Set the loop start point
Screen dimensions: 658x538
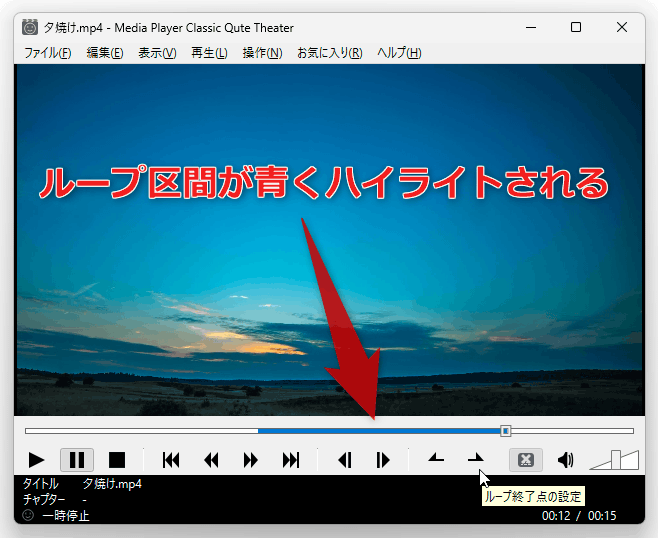pyautogui.click(x=436, y=459)
